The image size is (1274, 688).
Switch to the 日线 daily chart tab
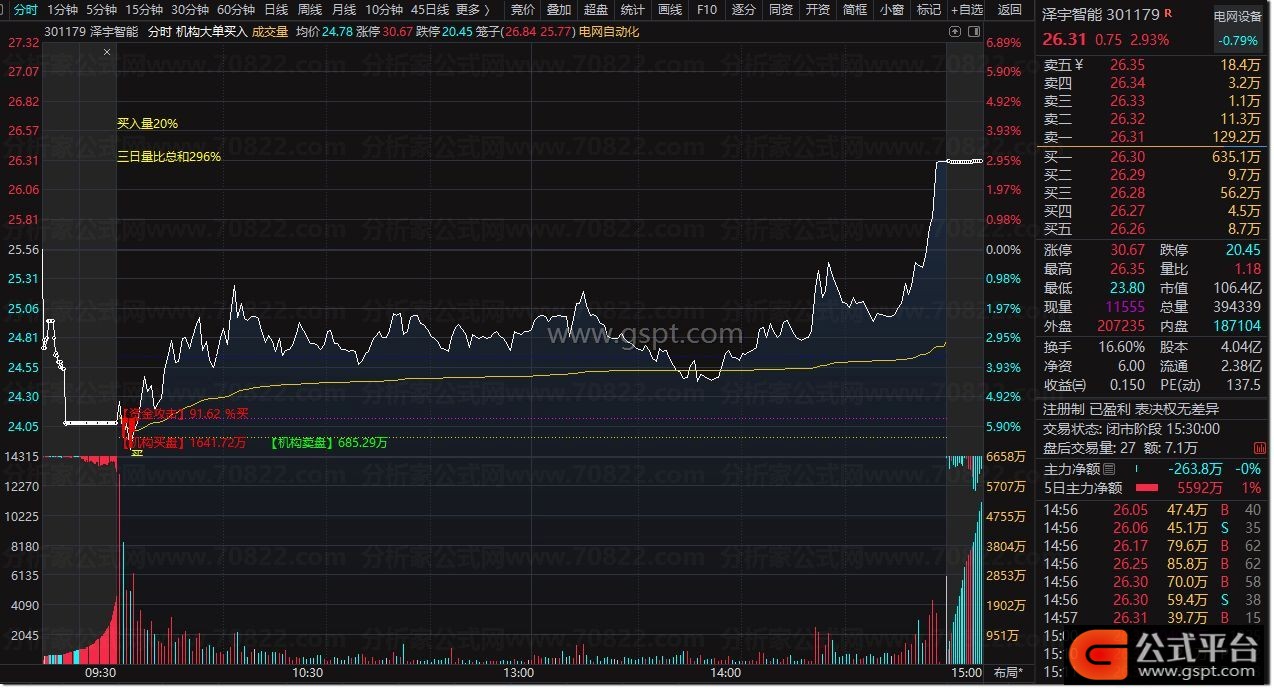[276, 10]
